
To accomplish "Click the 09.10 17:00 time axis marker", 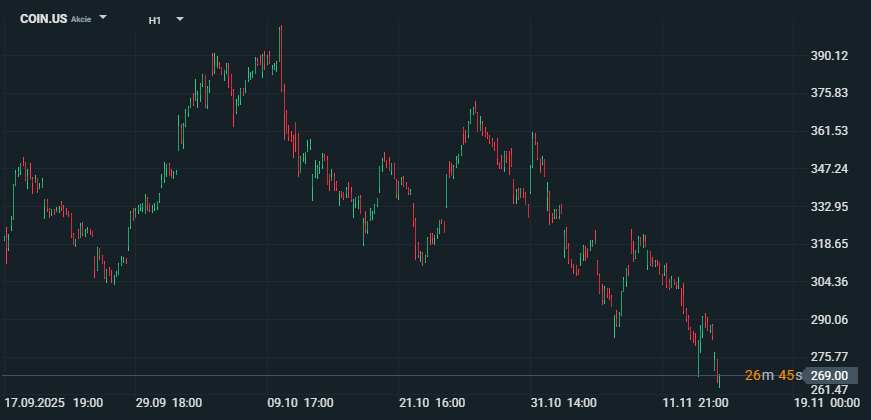I will [x=301, y=403].
